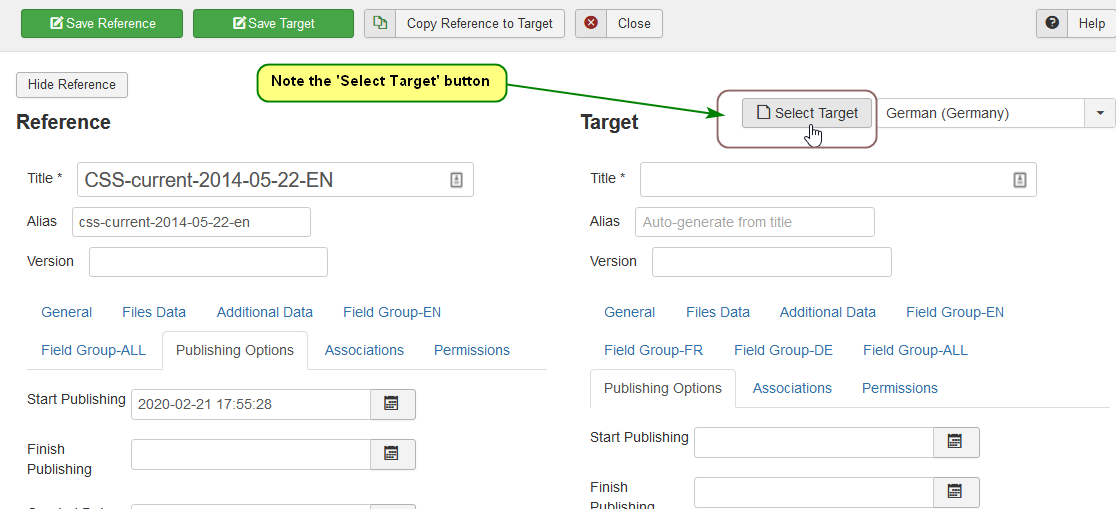Viewport: 1116px width, 509px height.
Task: Click the Reference Version input field
Action: 208,262
